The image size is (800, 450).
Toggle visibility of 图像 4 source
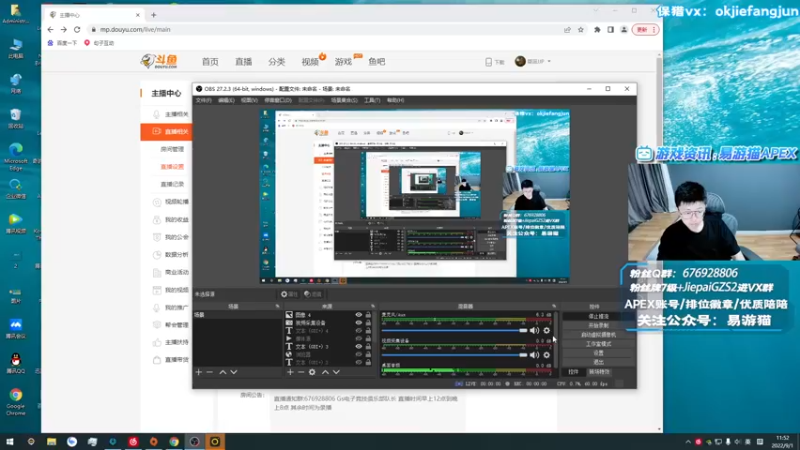(x=359, y=315)
